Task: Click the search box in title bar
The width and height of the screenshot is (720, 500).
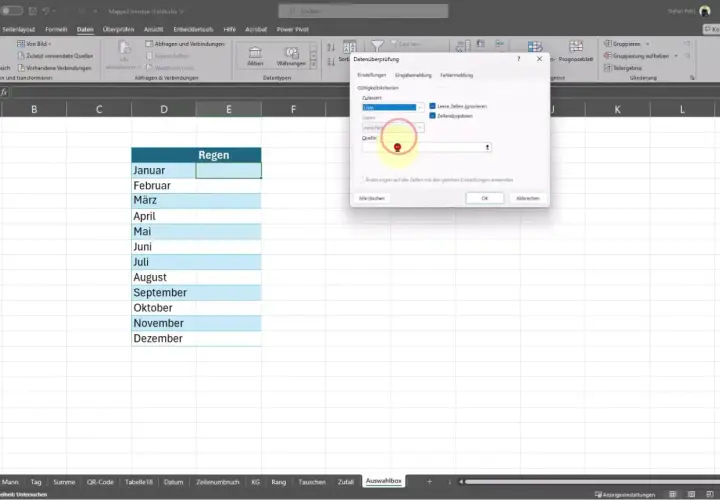Action: pos(363,11)
